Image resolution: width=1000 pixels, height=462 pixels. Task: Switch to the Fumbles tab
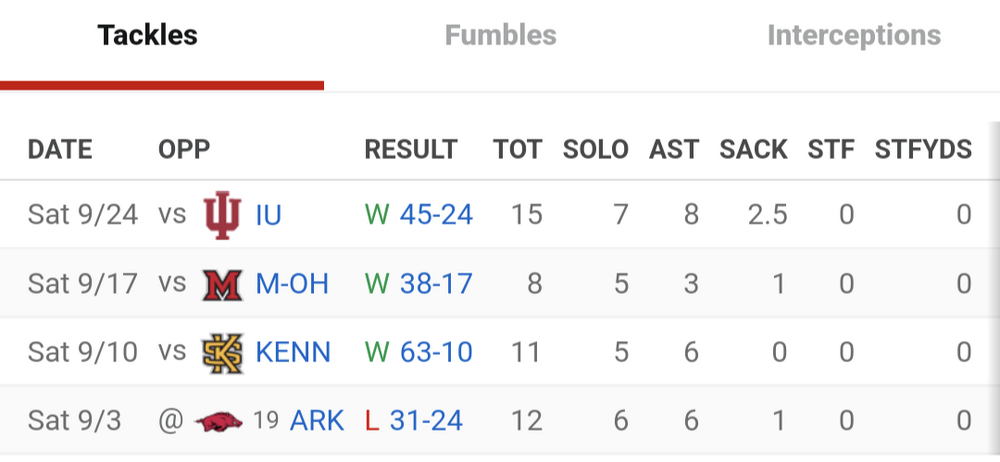(500, 35)
